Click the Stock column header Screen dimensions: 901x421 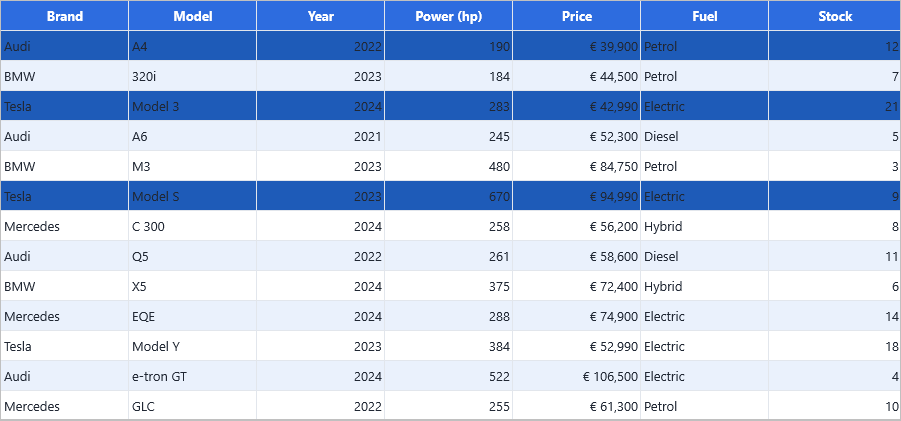click(x=835, y=16)
